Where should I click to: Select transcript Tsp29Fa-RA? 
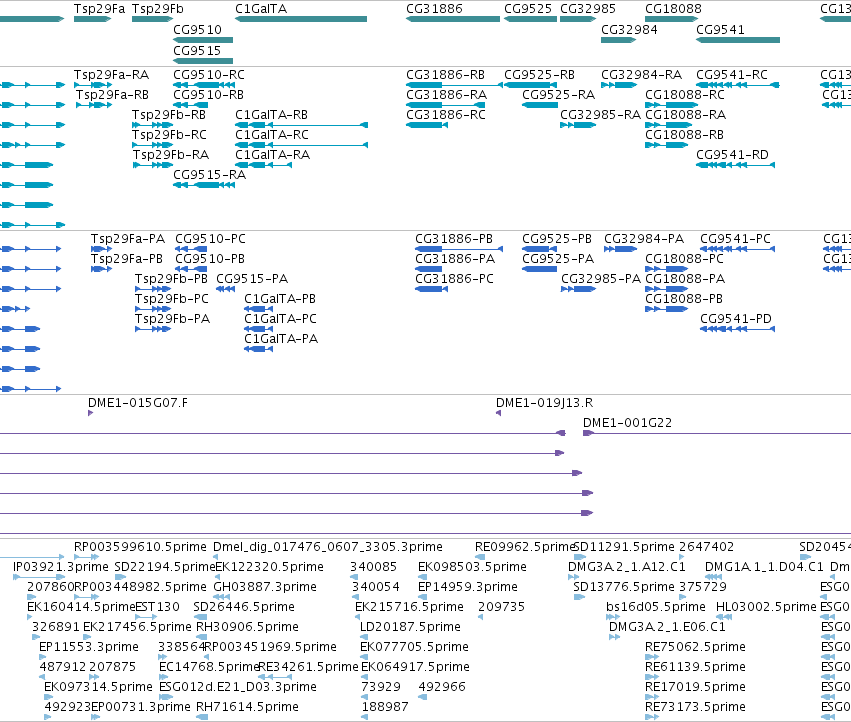click(111, 75)
